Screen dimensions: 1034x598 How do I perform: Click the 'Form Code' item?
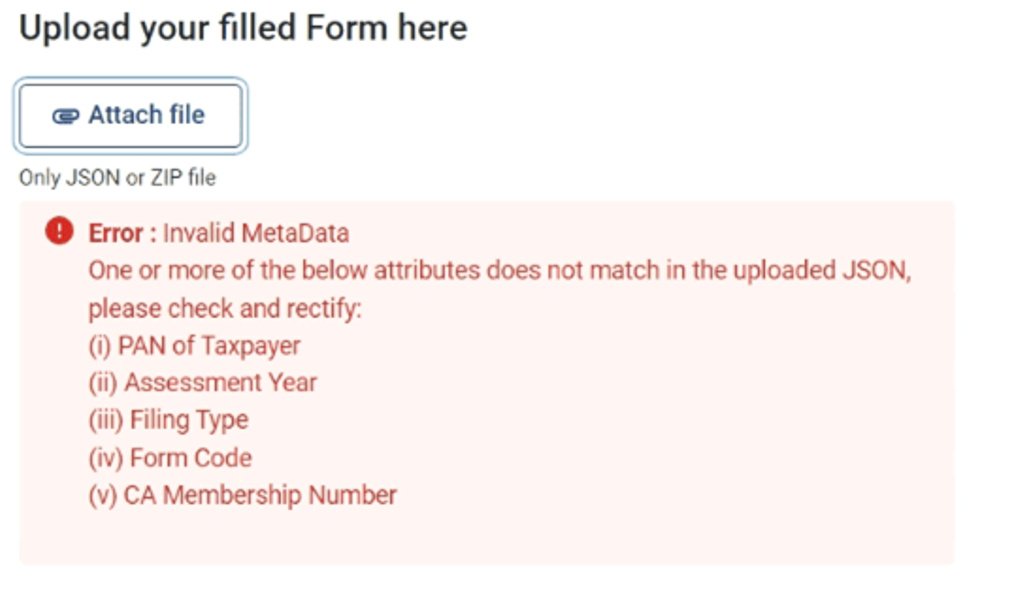170,458
